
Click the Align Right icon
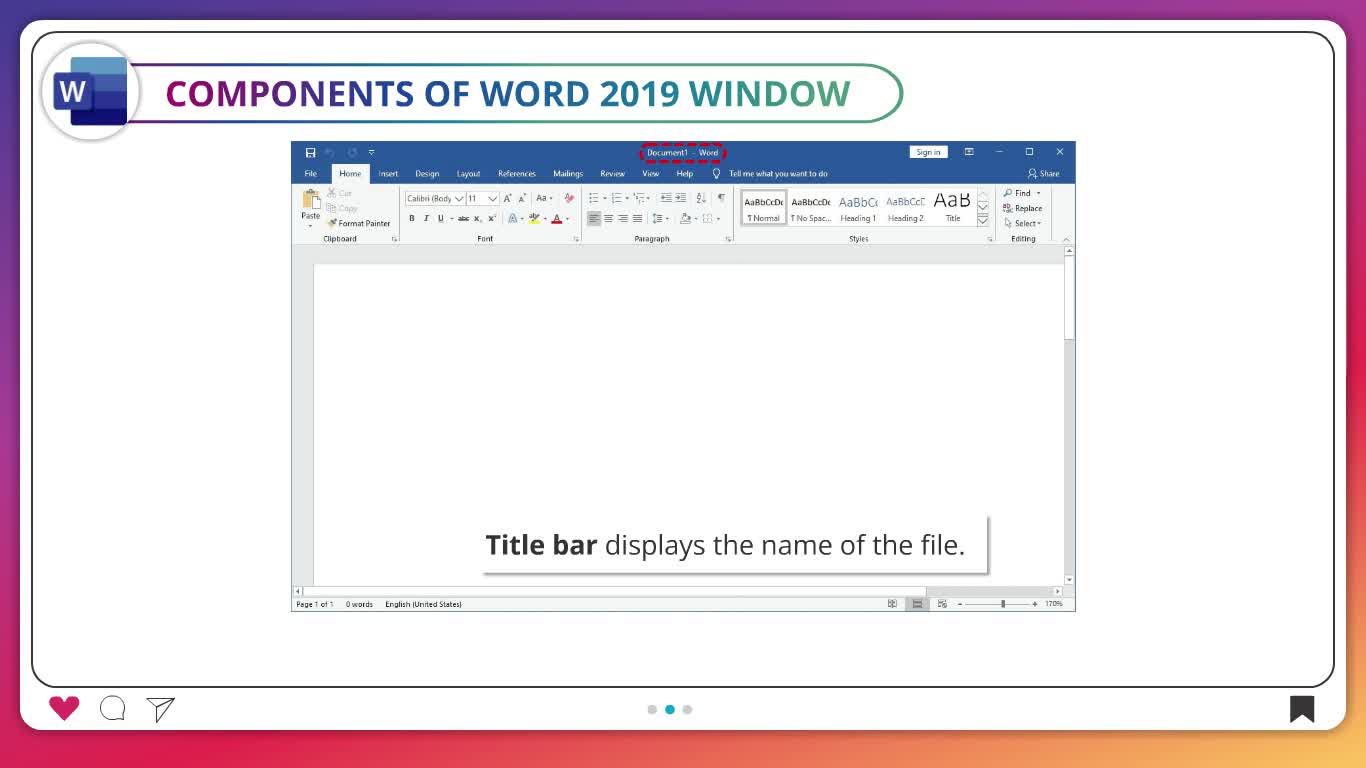click(623, 218)
